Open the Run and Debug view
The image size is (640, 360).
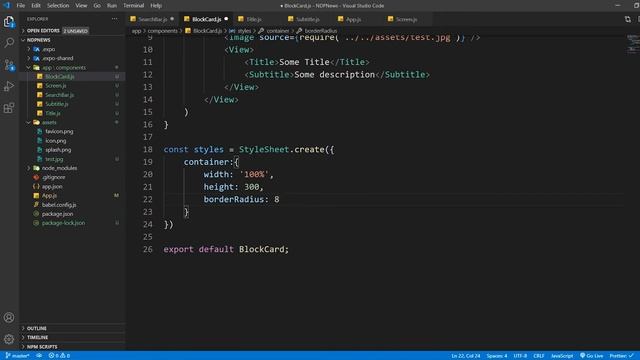pyautogui.click(x=9, y=86)
